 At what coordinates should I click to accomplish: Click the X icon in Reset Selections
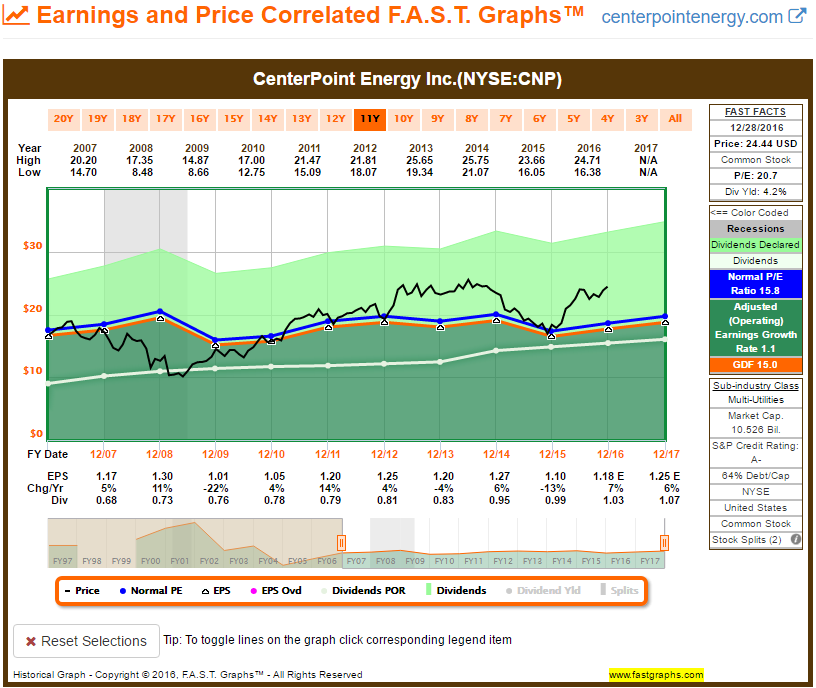(31, 641)
